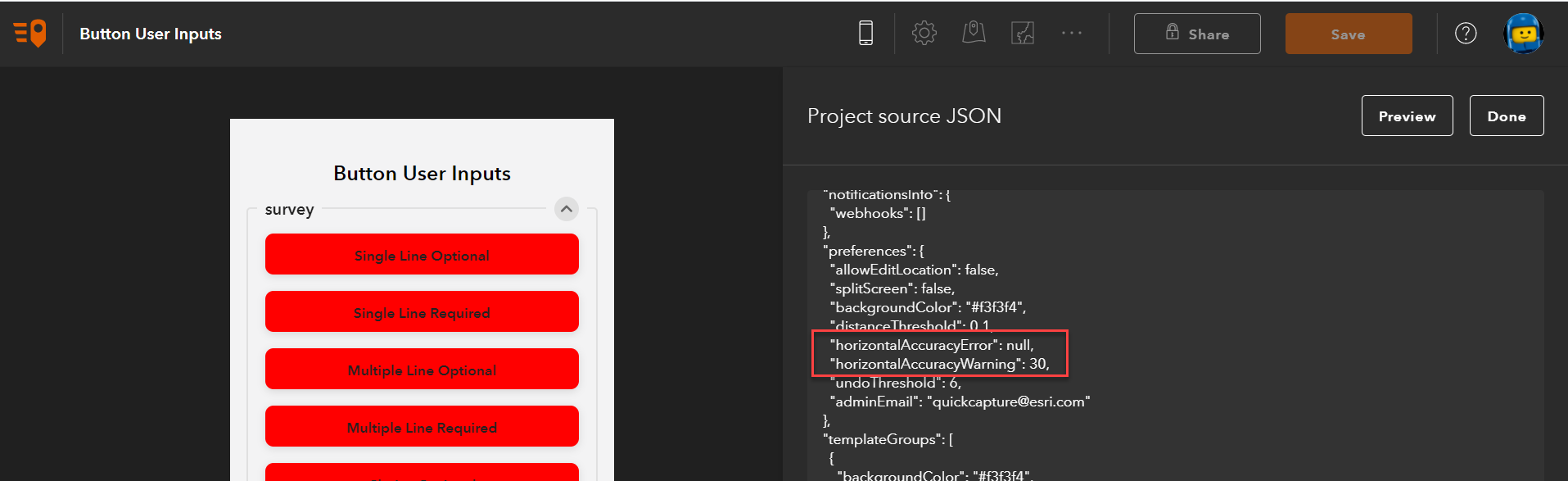Open project settings gear icon
Image resolution: width=1568 pixels, height=481 pixels.
924,34
